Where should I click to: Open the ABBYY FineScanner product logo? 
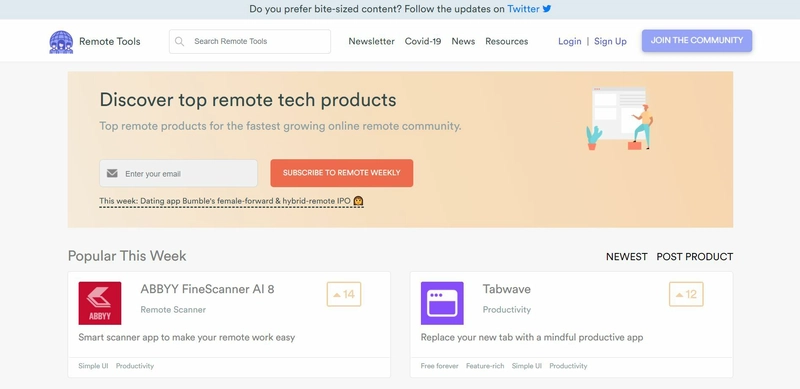click(100, 303)
